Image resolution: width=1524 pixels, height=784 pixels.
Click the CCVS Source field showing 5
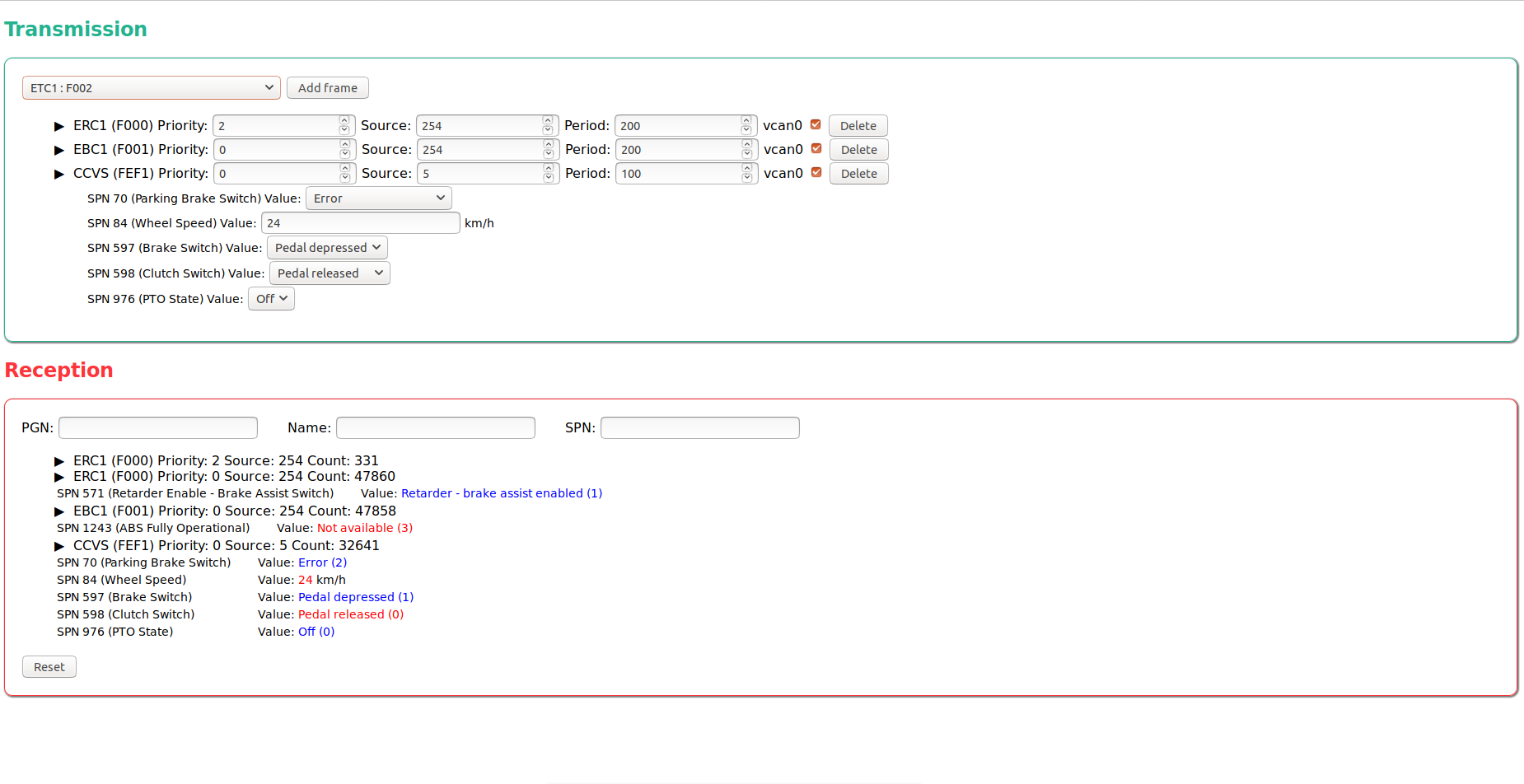[488, 174]
